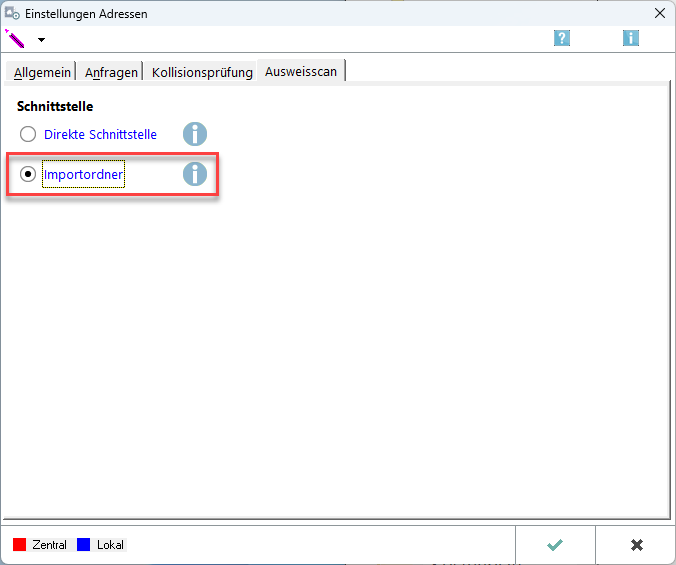The width and height of the screenshot is (676, 565).
Task: Open the dropdown arrow beside the pencil
Action: click(x=41, y=40)
